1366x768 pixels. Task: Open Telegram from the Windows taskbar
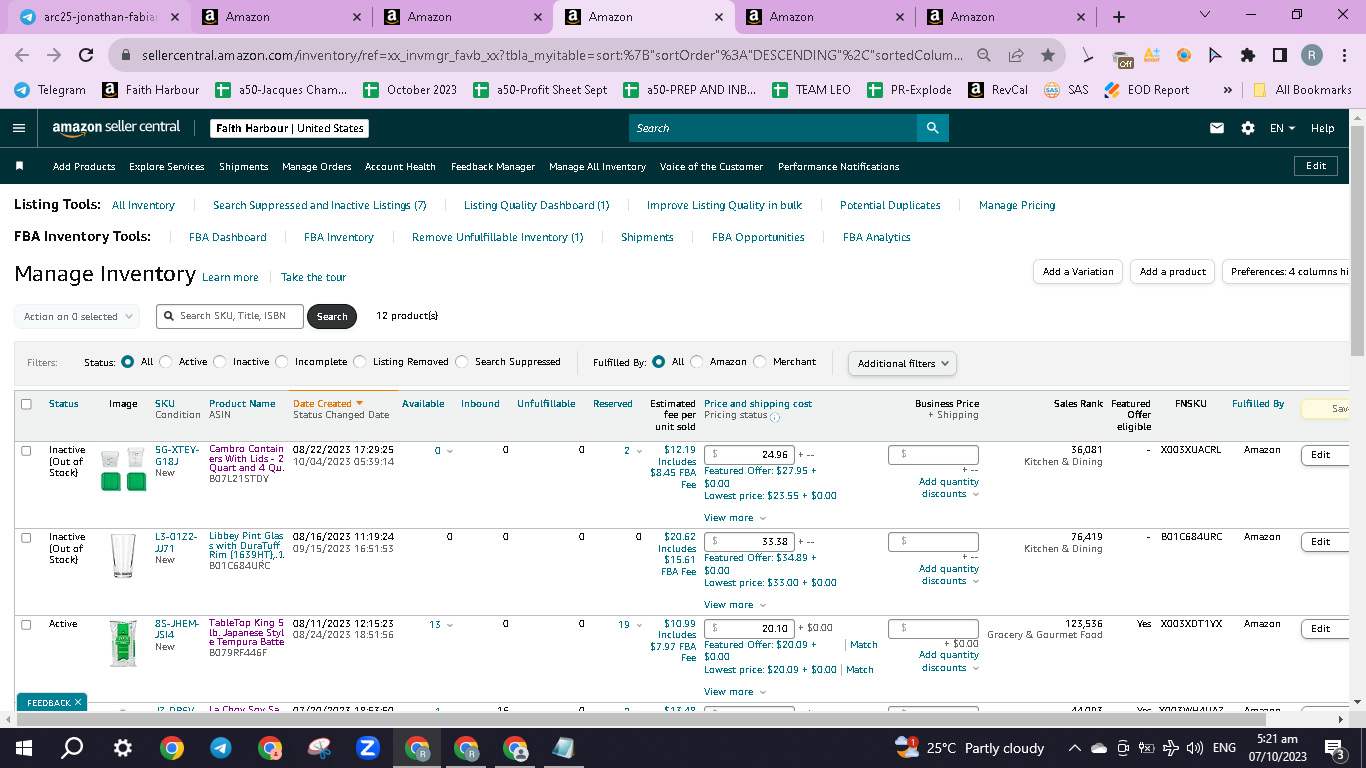(221, 748)
